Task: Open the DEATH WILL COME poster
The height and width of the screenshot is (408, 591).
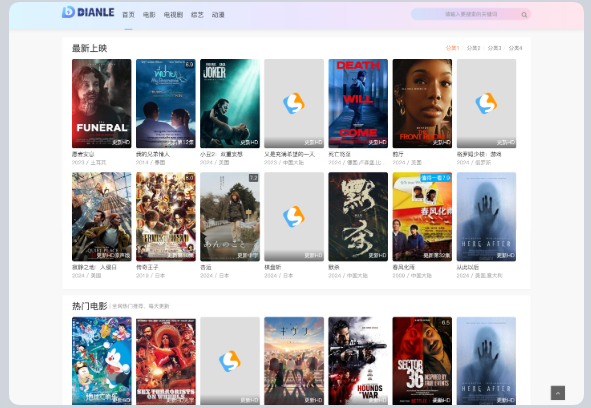Action: [358, 103]
